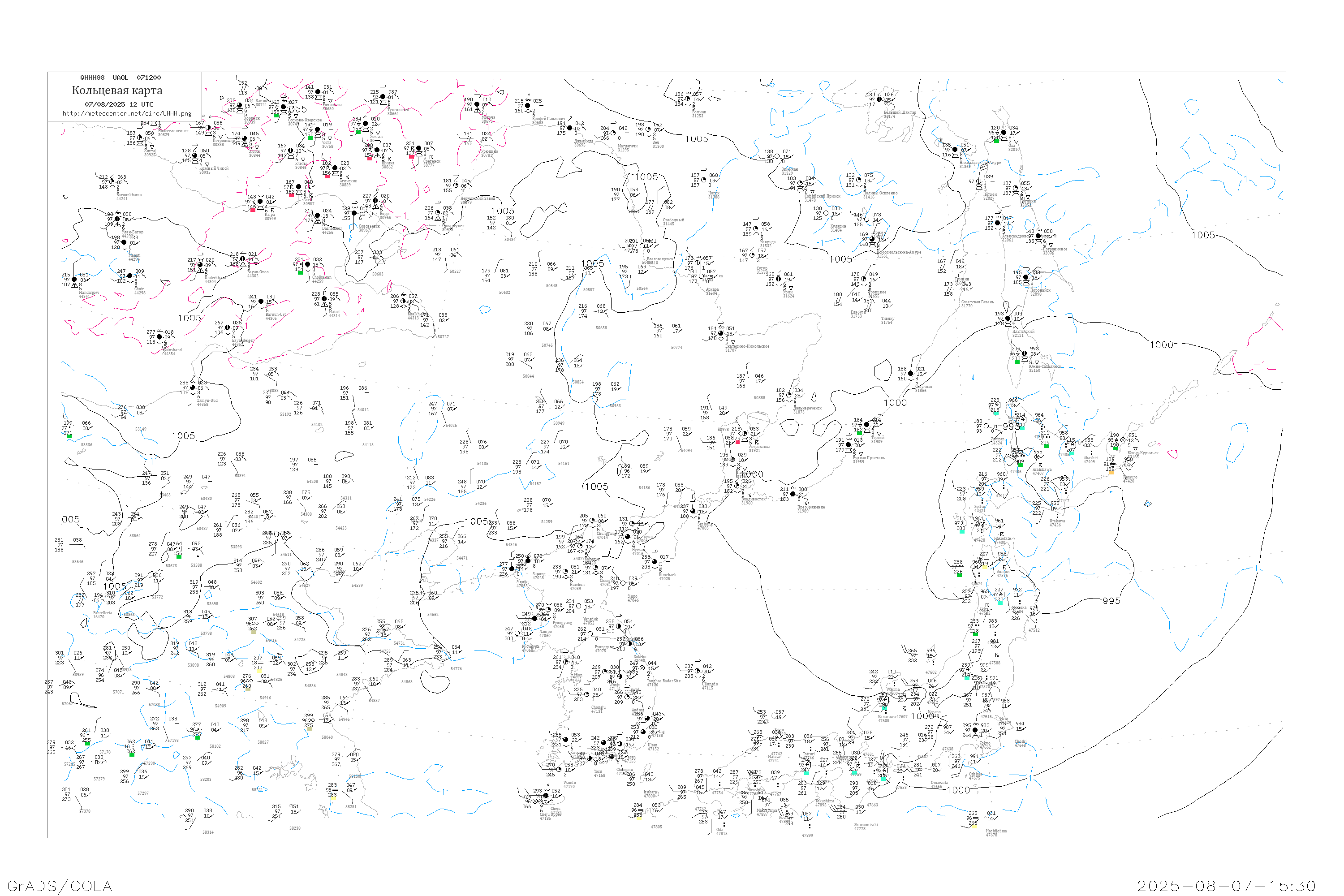The width and height of the screenshot is (1344, 896).
Task: Click the meteocenter.net UHHH.png URL
Action: [127, 114]
